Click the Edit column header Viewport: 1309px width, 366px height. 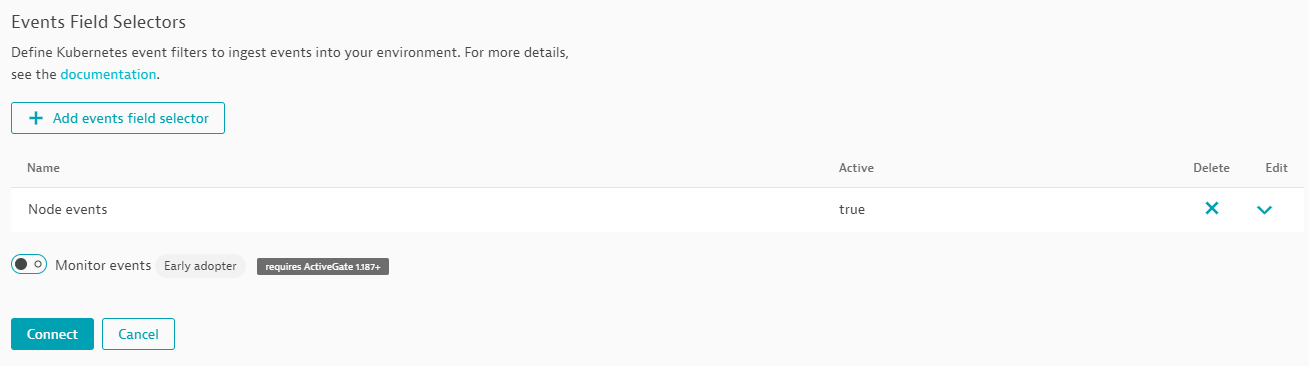tap(1276, 168)
